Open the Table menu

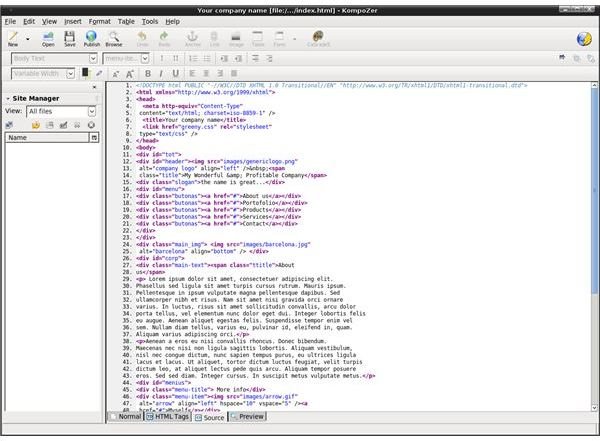tap(126, 21)
